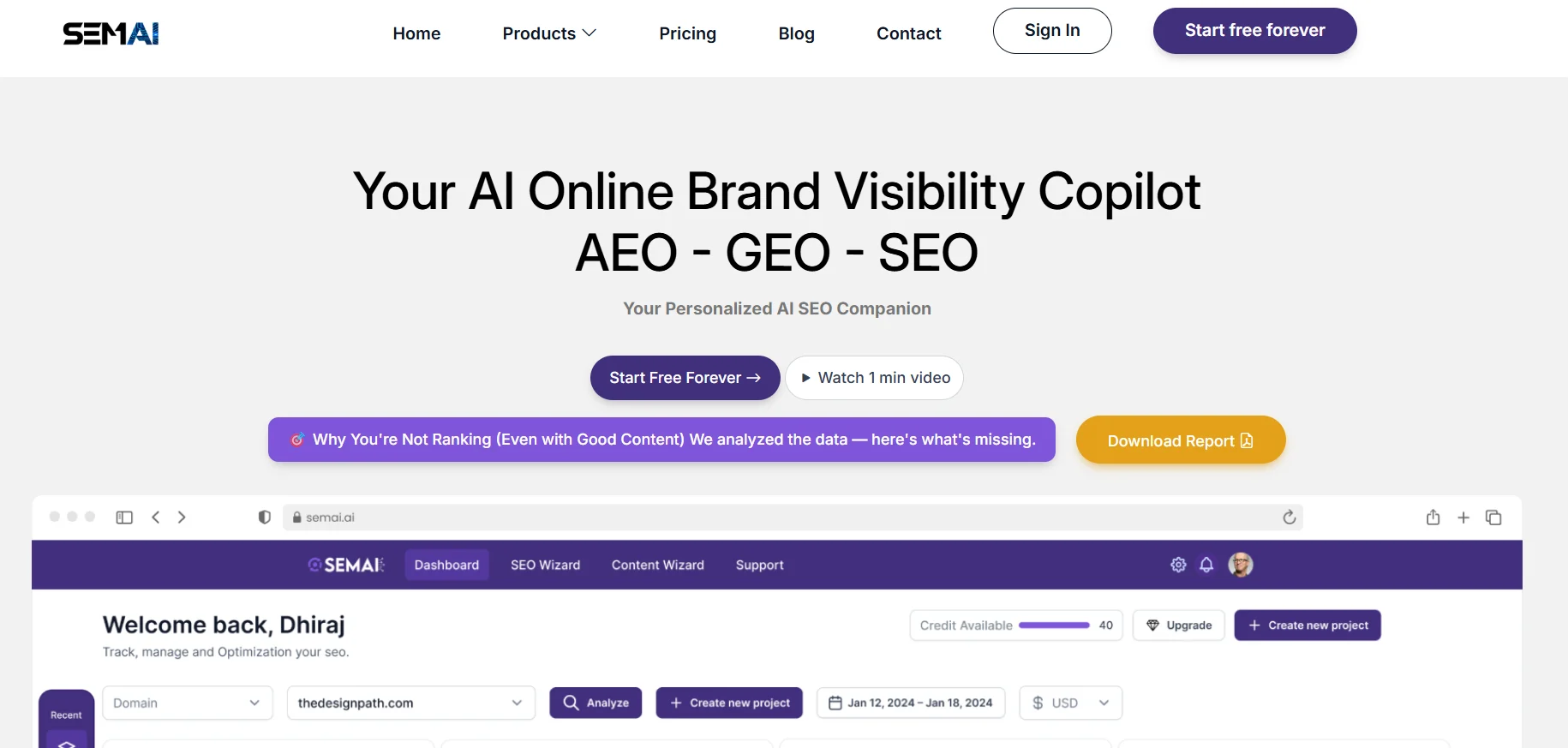Expand the Products menu

pos(549,33)
